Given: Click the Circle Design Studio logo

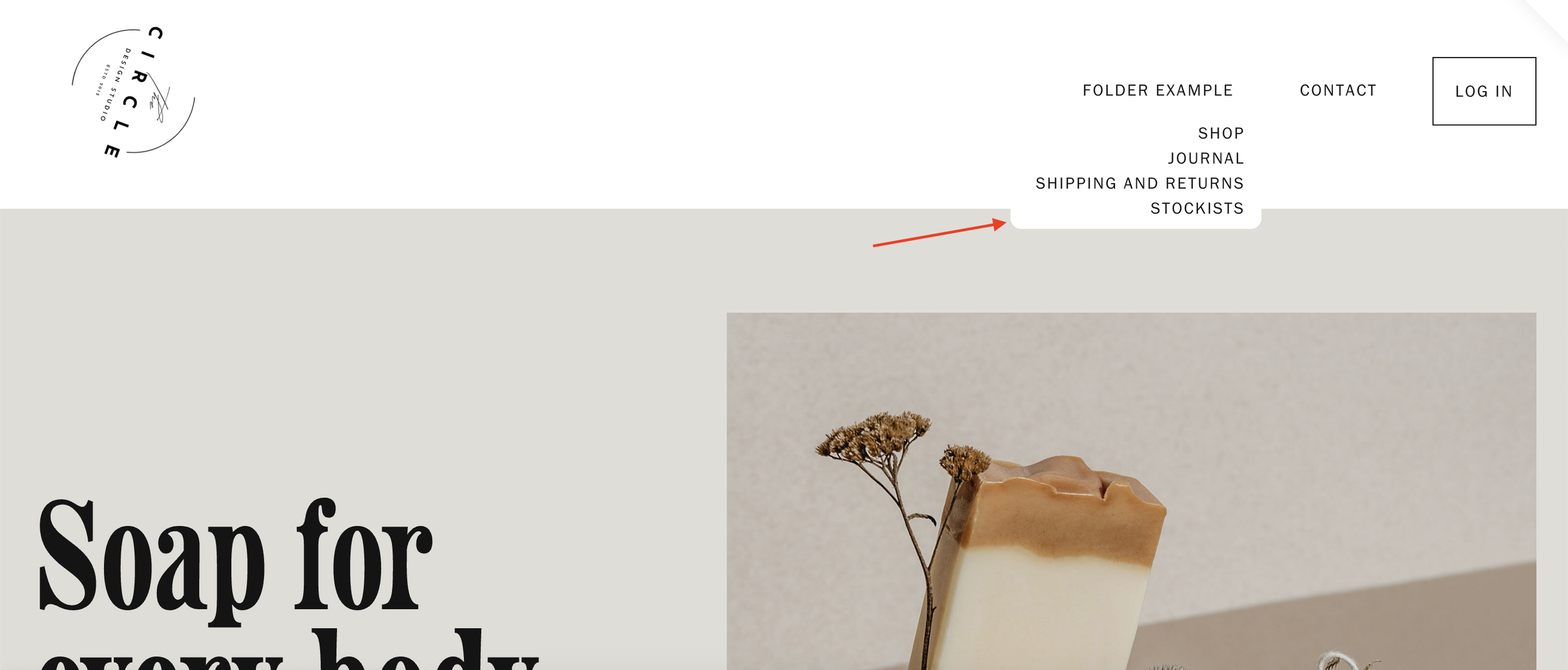Looking at the screenshot, I should 133,92.
